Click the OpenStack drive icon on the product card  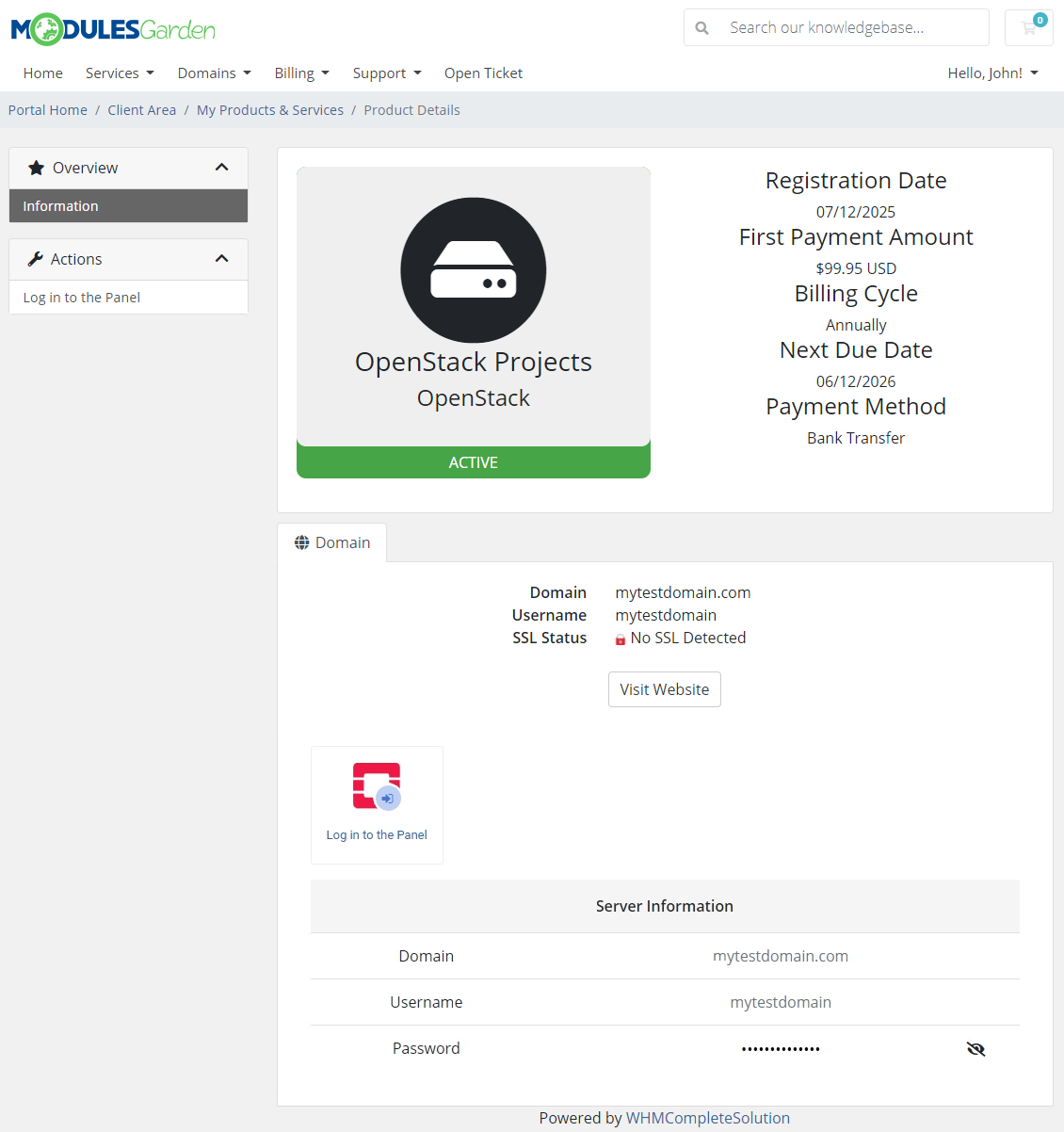(474, 270)
